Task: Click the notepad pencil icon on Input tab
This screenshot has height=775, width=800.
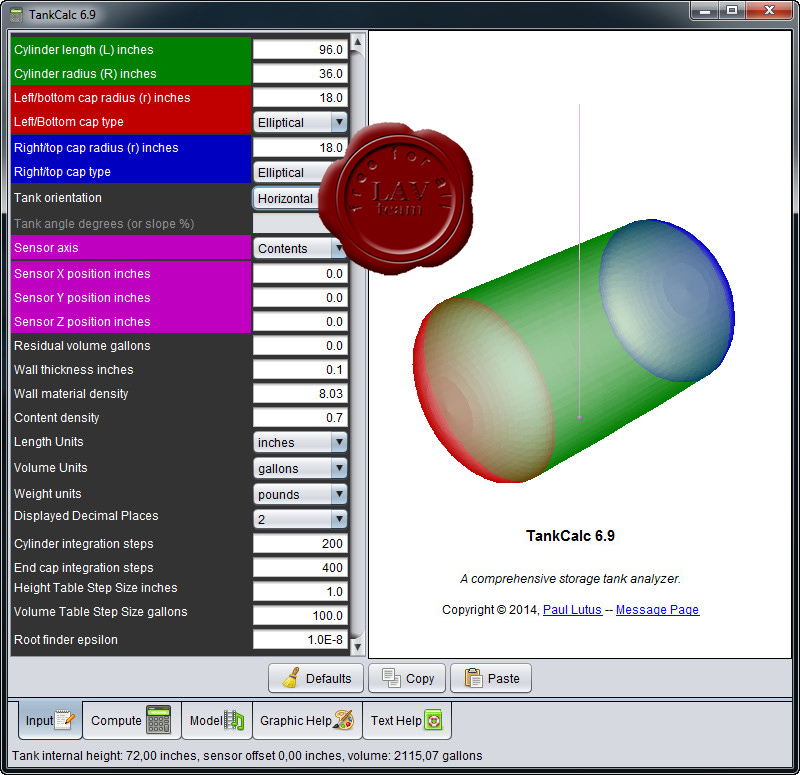Action: point(65,719)
